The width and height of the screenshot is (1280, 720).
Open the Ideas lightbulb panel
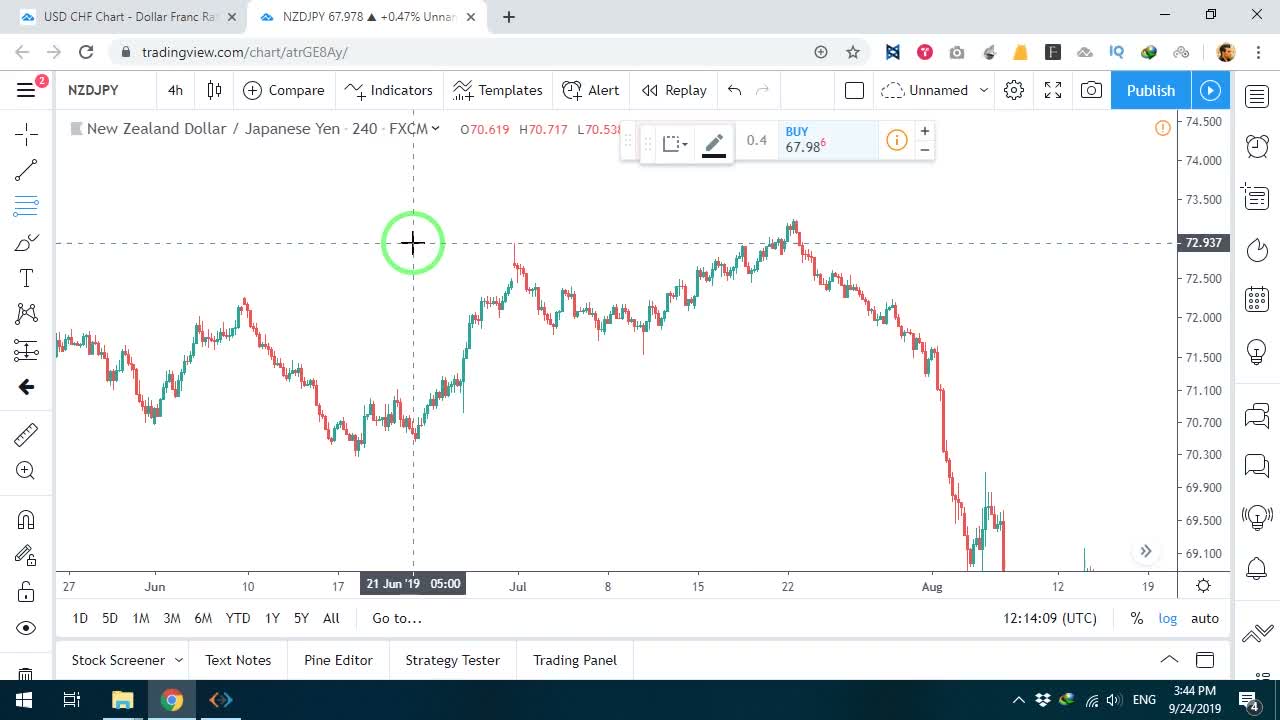click(1257, 352)
